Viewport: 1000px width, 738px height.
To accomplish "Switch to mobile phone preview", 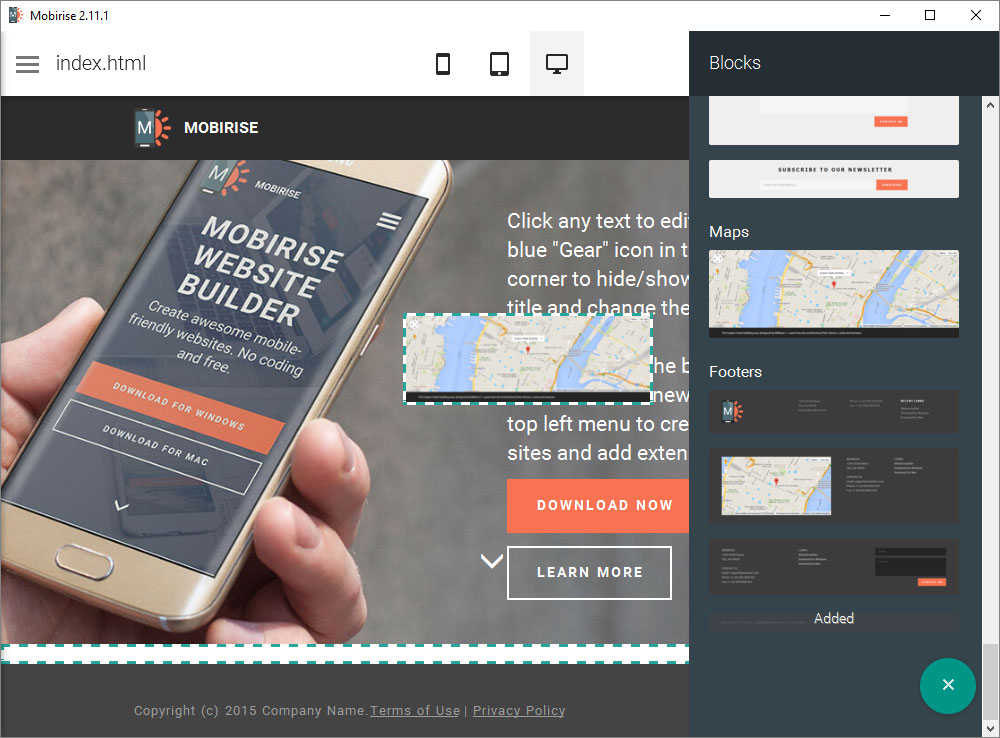I will click(443, 64).
